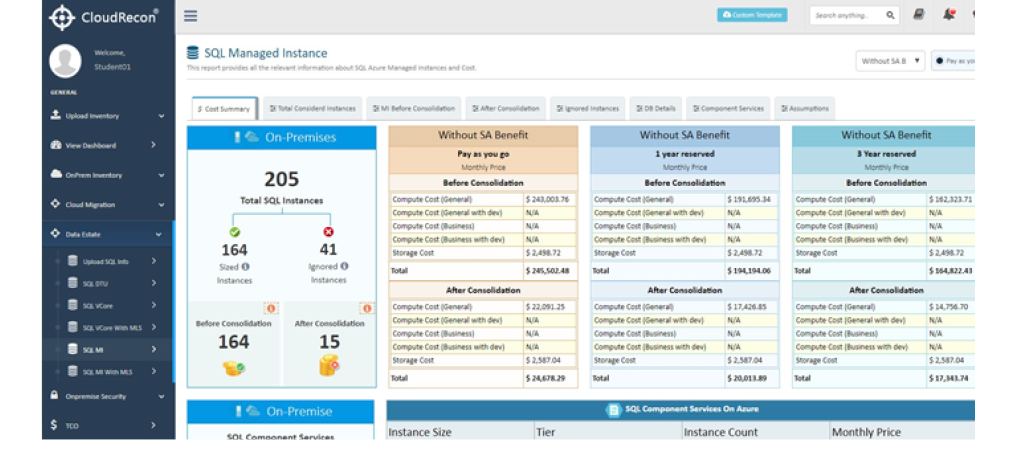Click the SQL MI With MLS database icon

coord(73,371)
